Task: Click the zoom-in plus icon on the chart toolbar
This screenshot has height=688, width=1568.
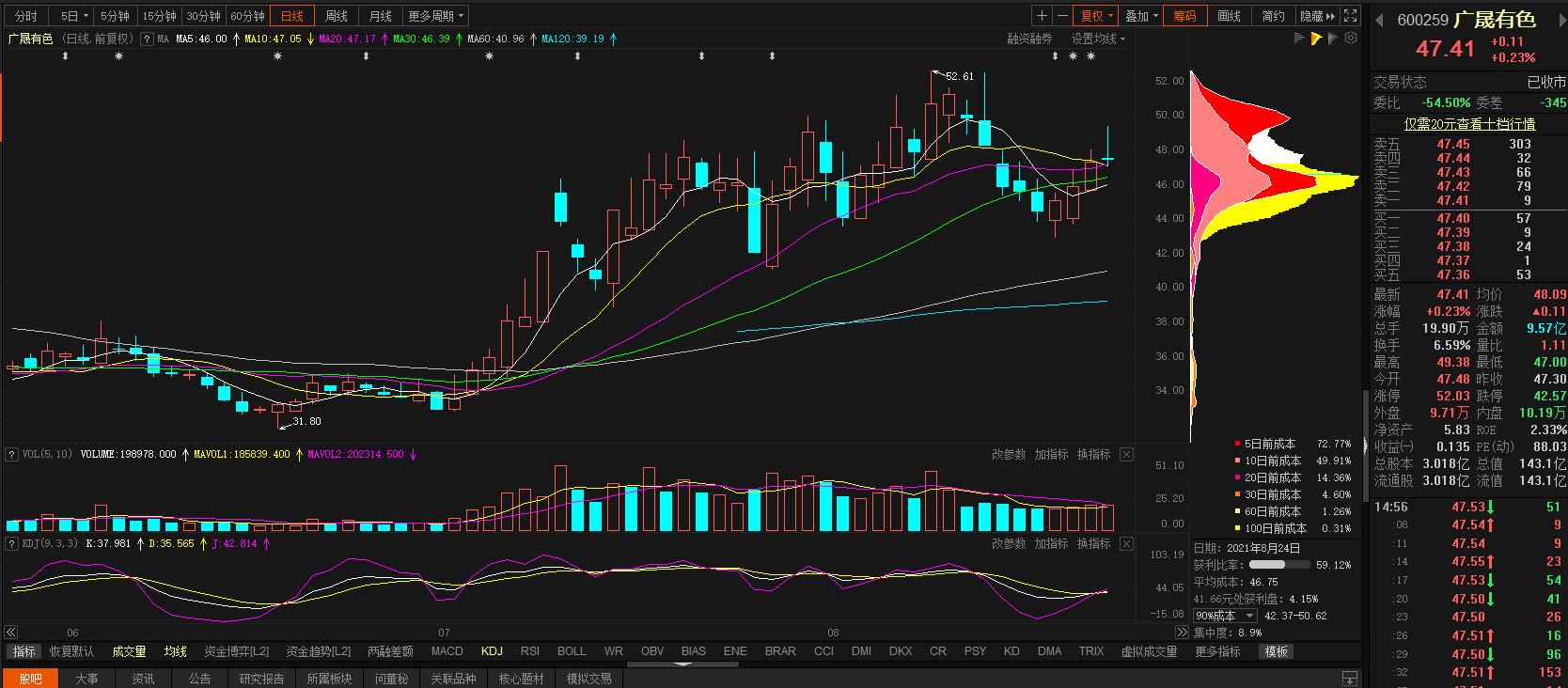Action: pos(1042,16)
